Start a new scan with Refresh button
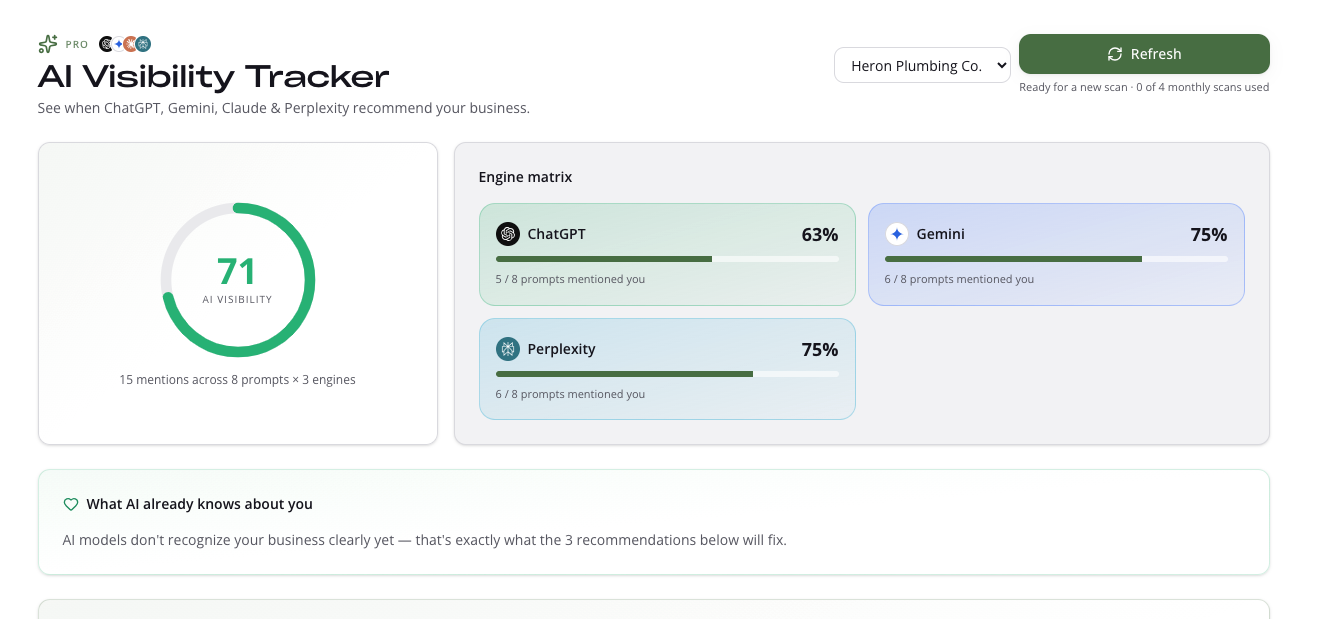 click(1144, 54)
